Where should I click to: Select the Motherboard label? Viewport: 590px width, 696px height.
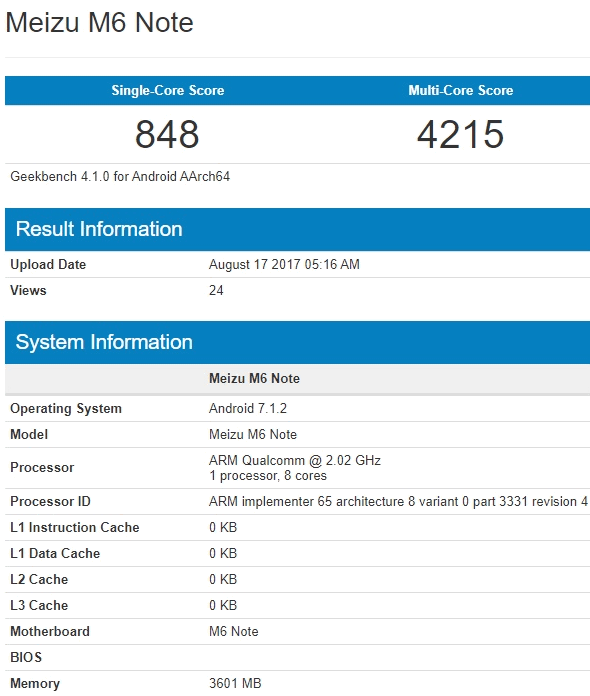click(x=50, y=631)
